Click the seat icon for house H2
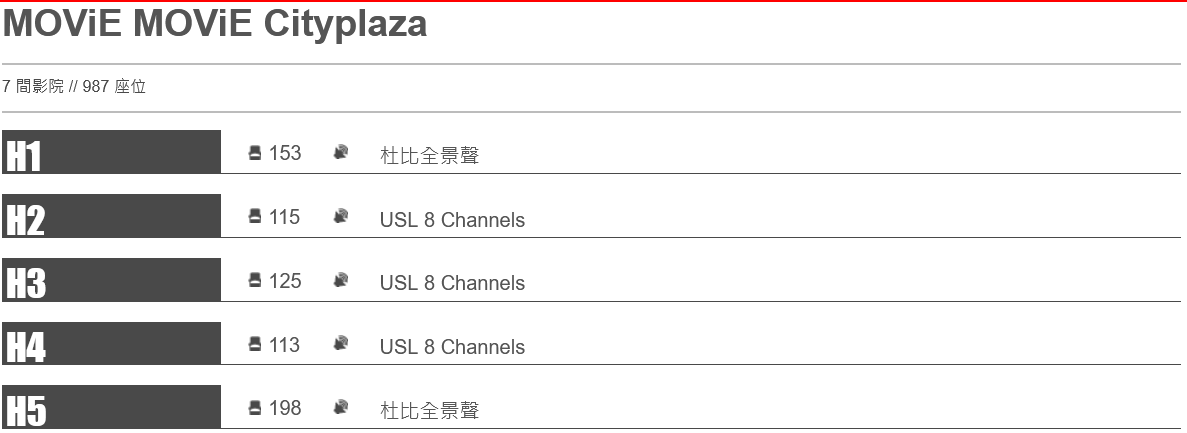Image resolution: width=1187 pixels, height=433 pixels. [x=255, y=216]
